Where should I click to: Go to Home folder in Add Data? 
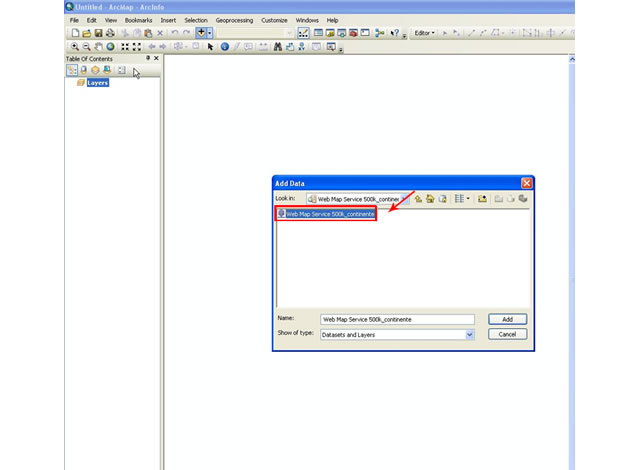click(x=430, y=199)
